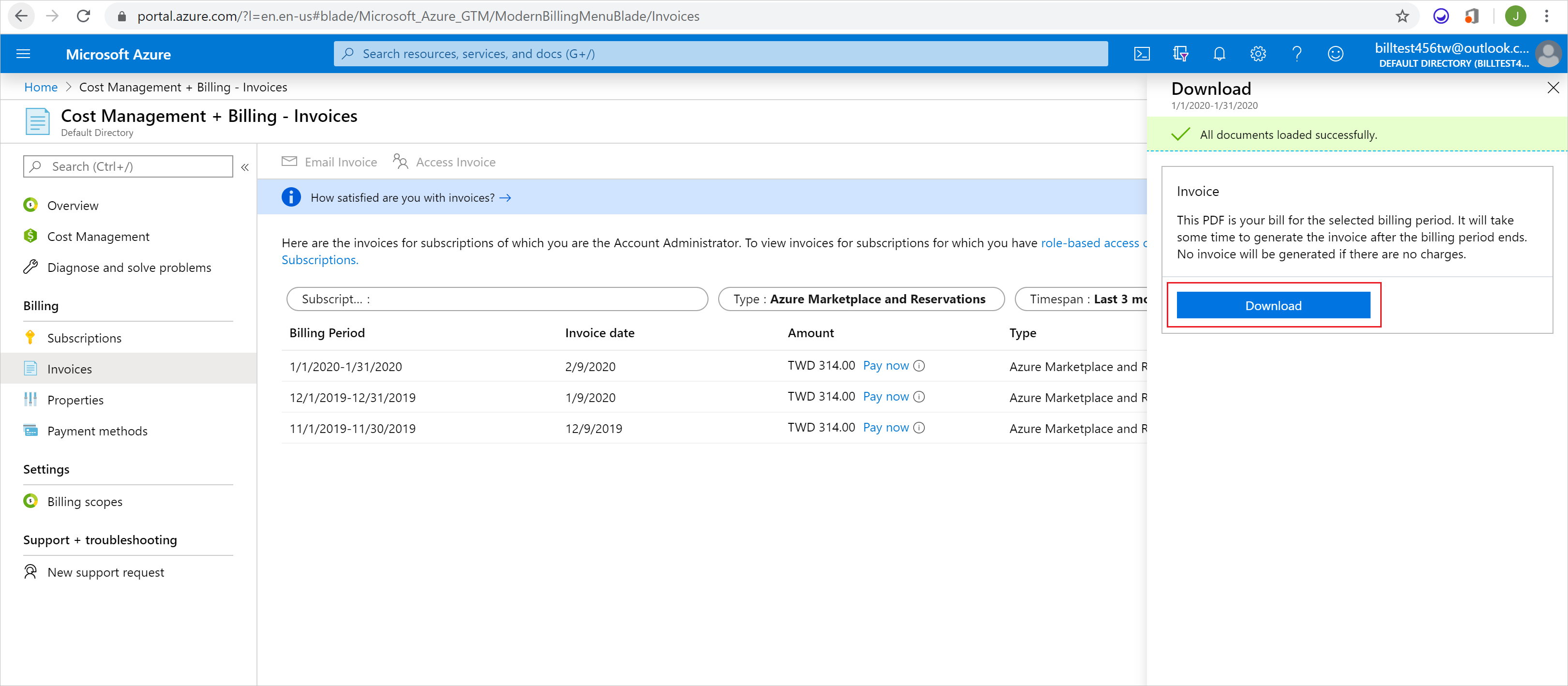Open Overview menu item
The width and height of the screenshot is (1568, 686).
pos(73,205)
